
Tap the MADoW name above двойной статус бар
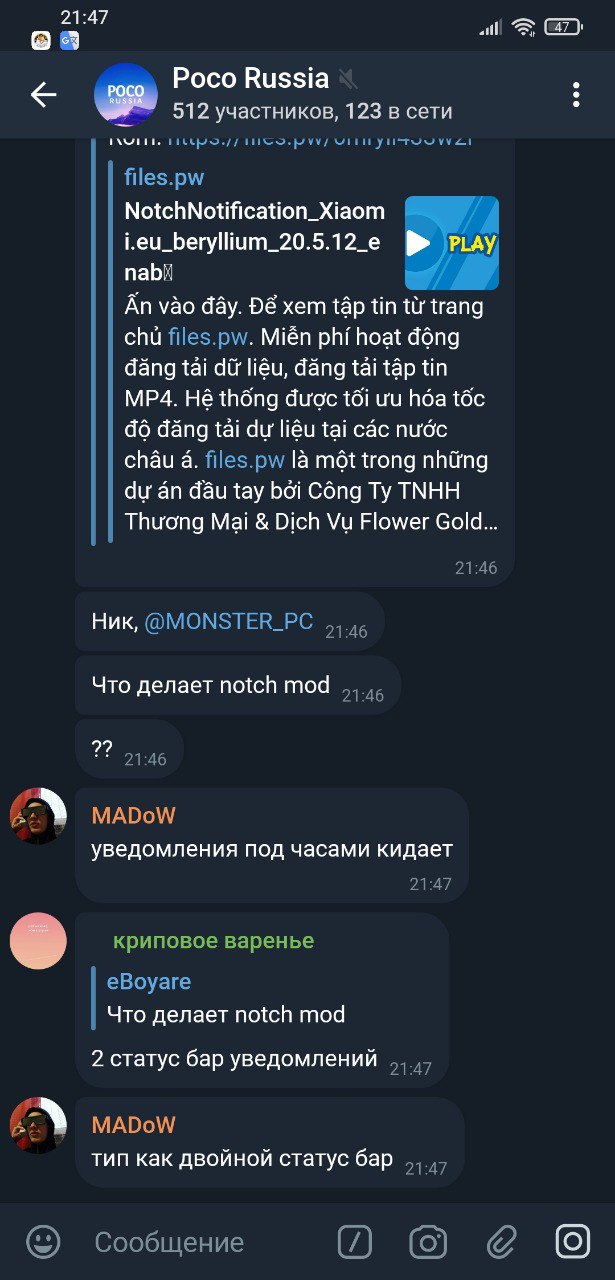[x=133, y=1125]
